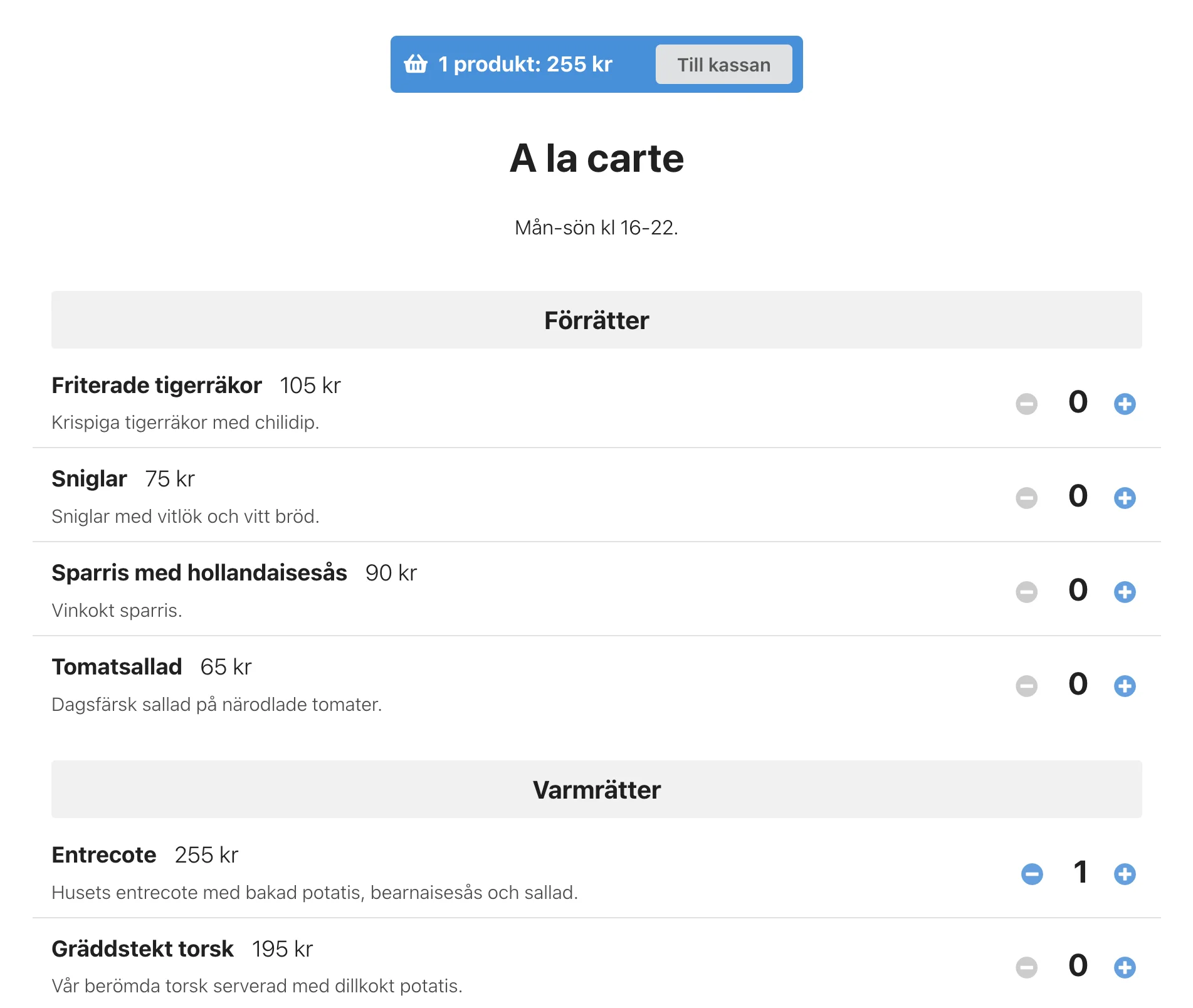
Task: Remove one Entrecote with minus icon
Action: point(1032,874)
